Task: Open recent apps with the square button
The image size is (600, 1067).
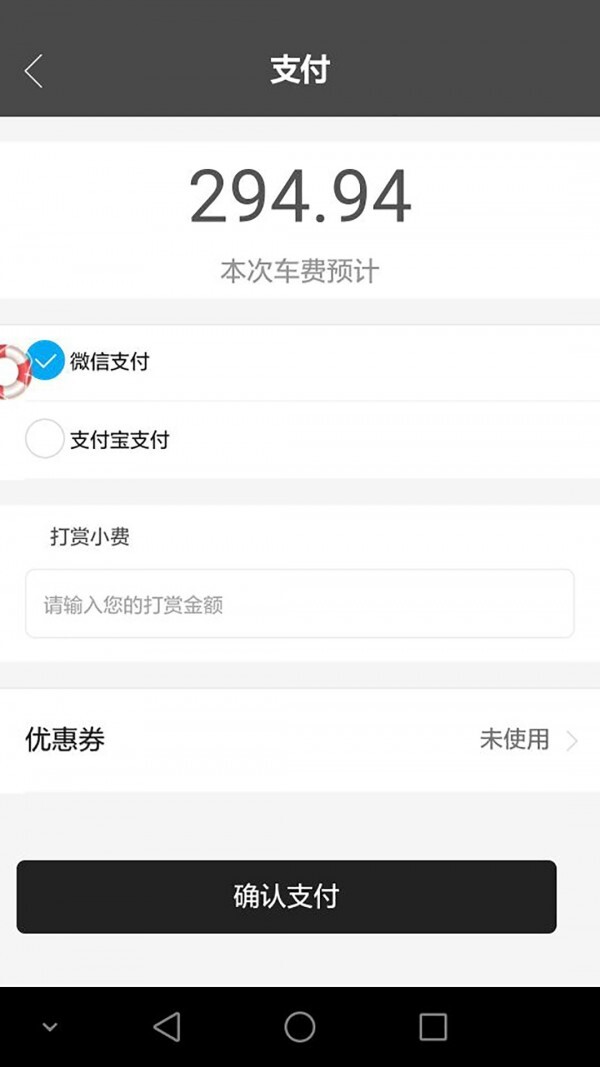Action: click(x=433, y=1026)
